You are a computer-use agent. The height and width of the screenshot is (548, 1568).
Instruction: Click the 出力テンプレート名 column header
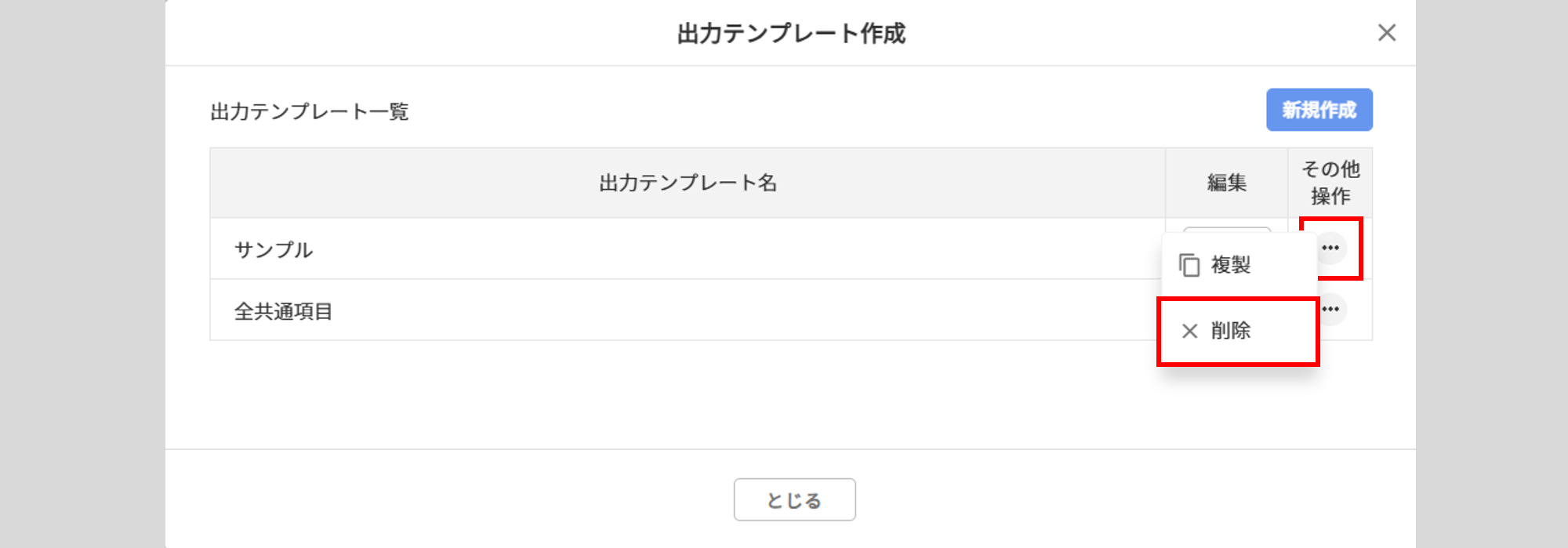688,183
